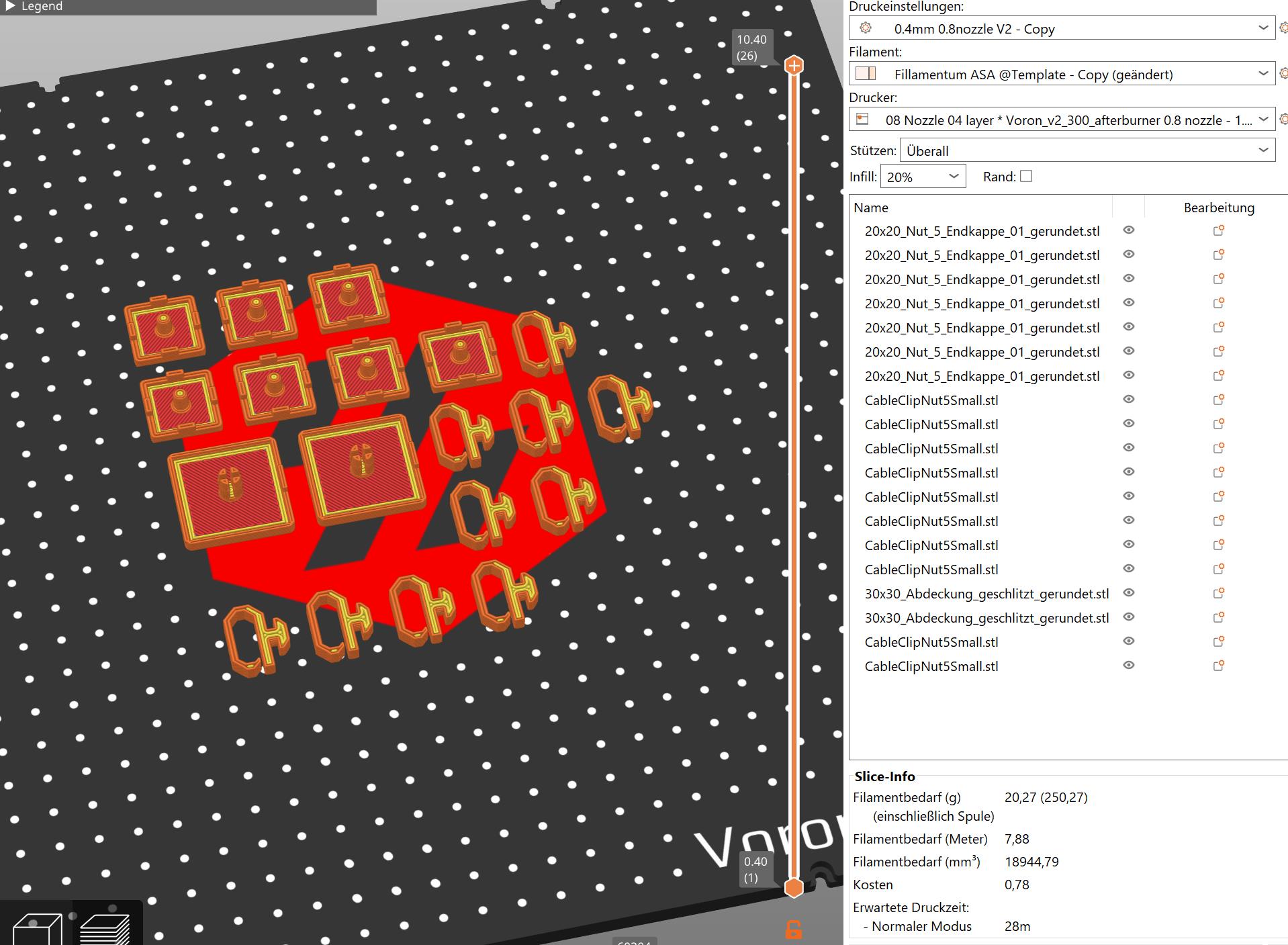
Task: Click the print settings cog icon in the preset box
Action: (x=866, y=28)
